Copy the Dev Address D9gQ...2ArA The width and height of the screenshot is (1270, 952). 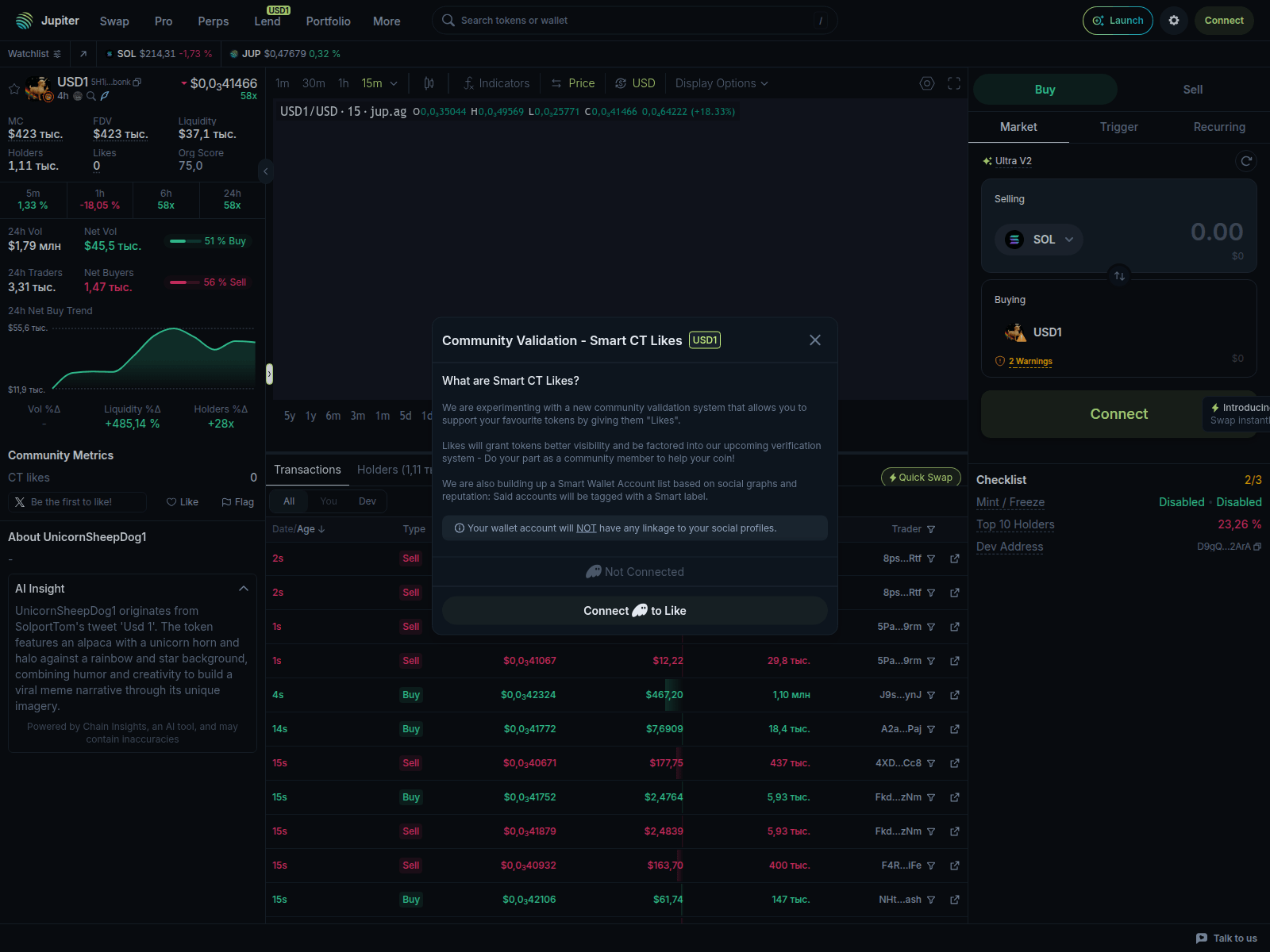(x=1257, y=547)
